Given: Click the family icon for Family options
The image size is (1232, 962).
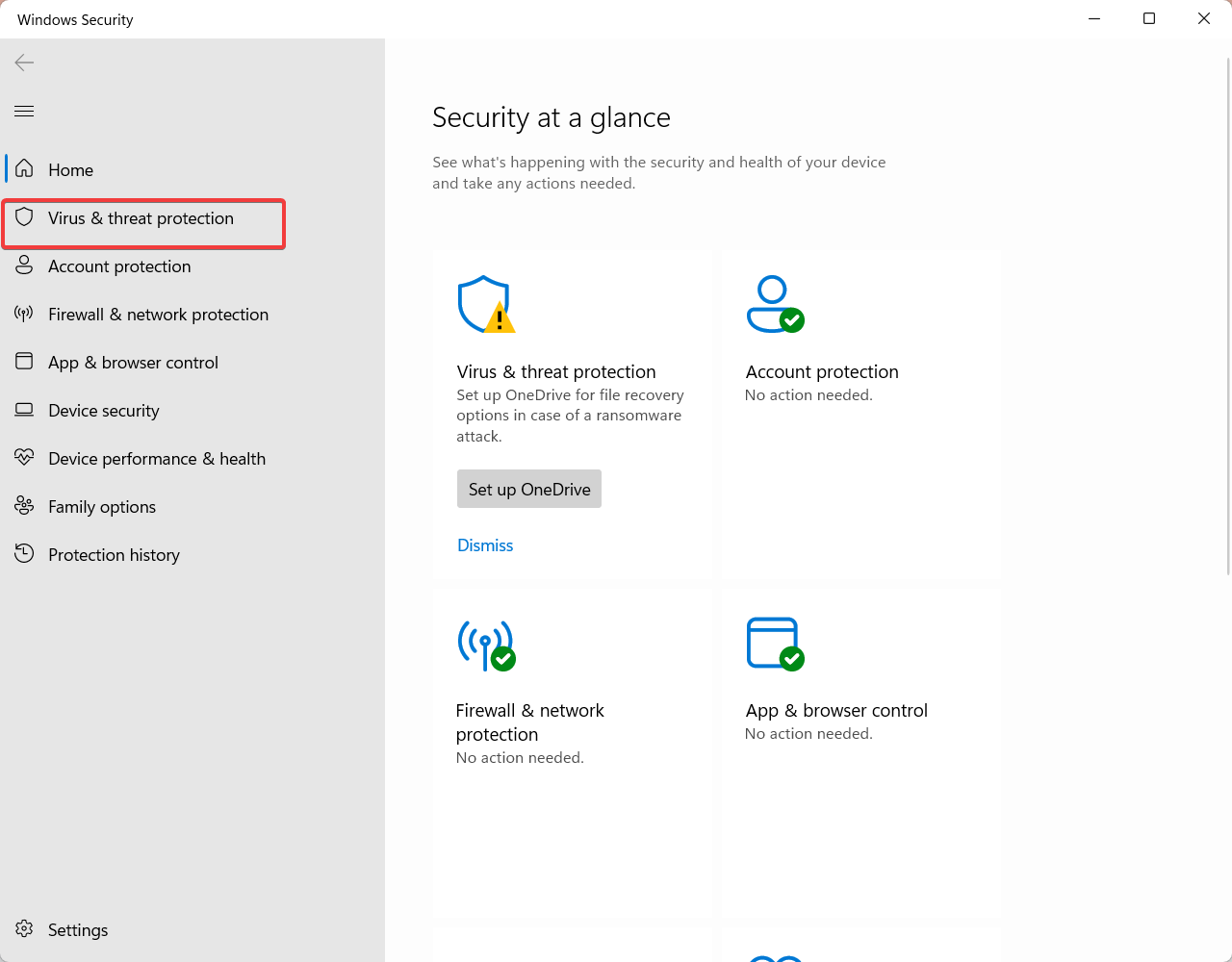Looking at the screenshot, I should tap(24, 506).
